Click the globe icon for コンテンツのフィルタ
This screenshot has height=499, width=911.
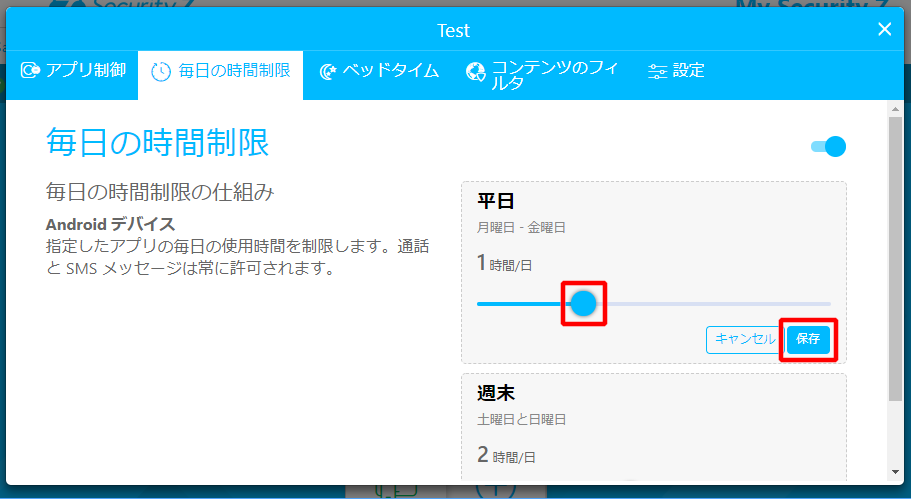[476, 72]
